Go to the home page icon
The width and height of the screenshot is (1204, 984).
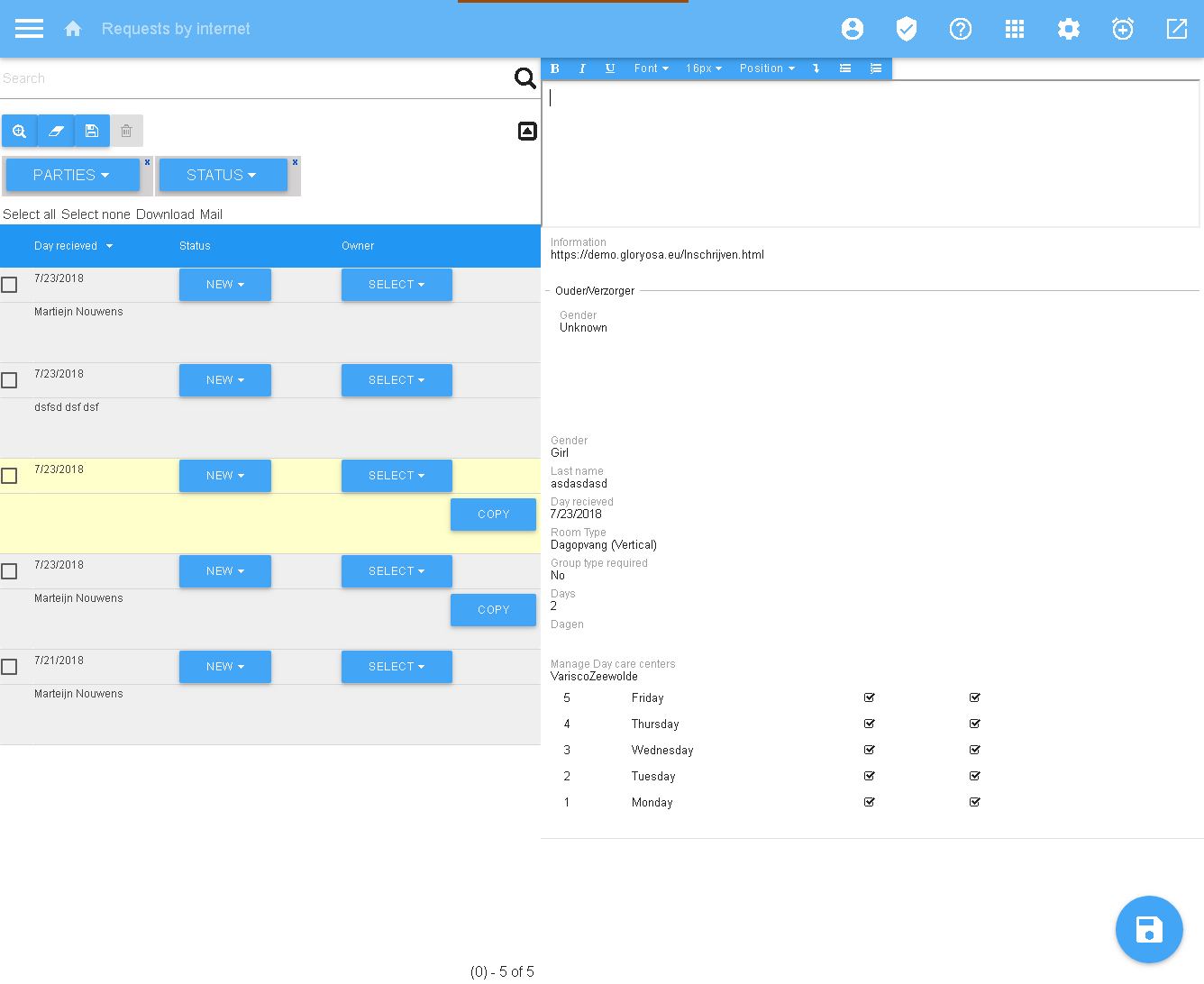[73, 29]
